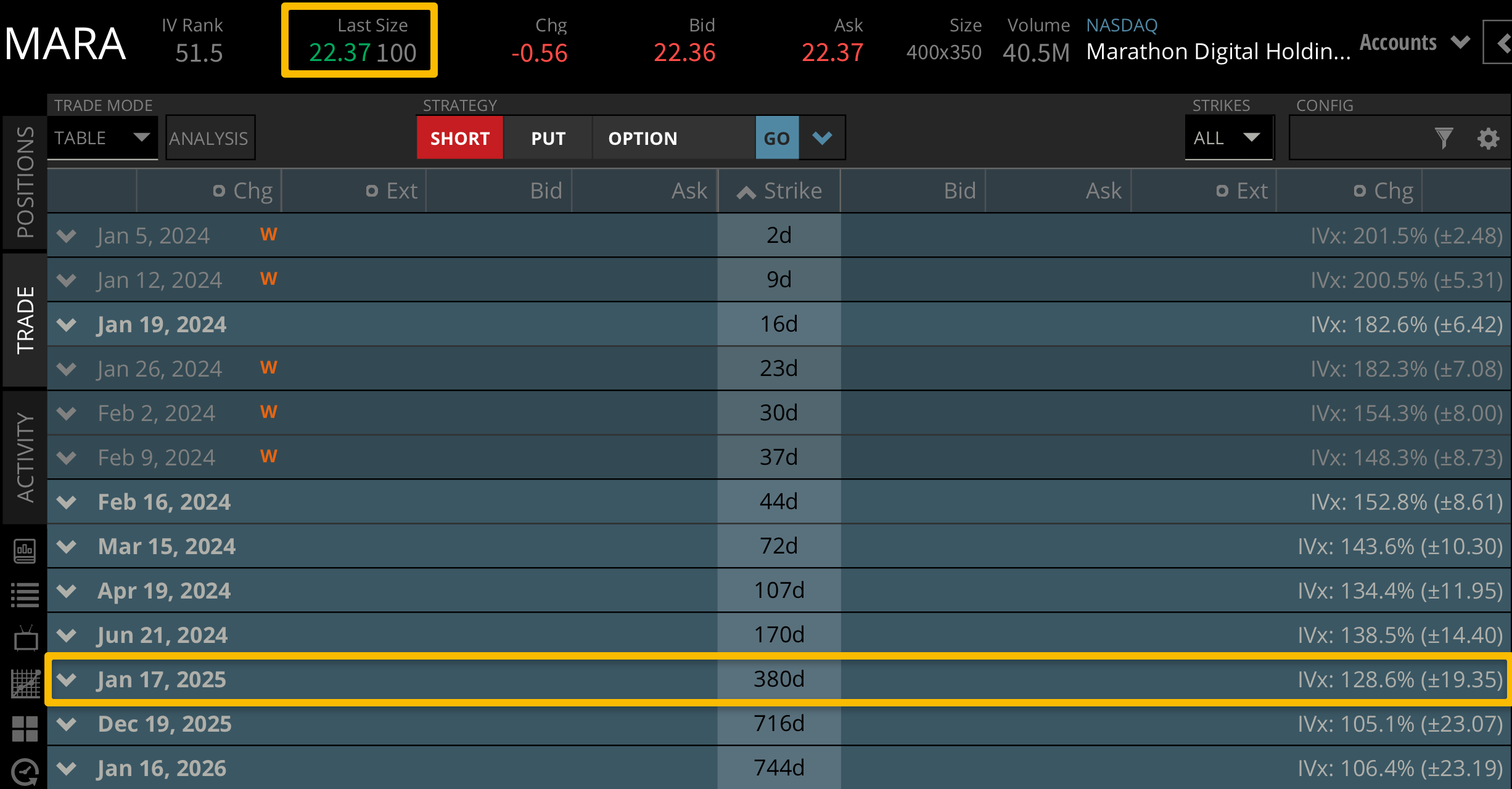Toggle the Strike column sort arrow

point(746,192)
